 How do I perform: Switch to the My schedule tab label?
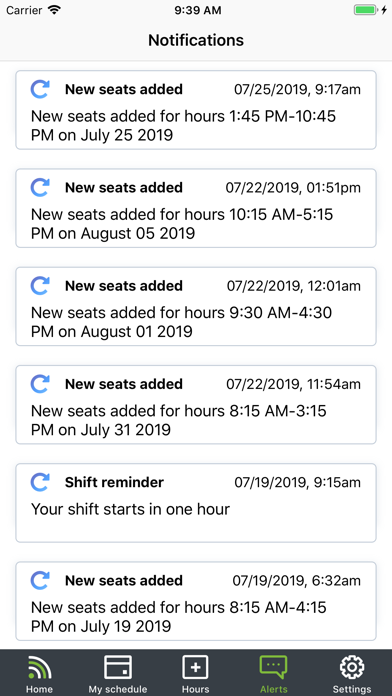(118, 689)
